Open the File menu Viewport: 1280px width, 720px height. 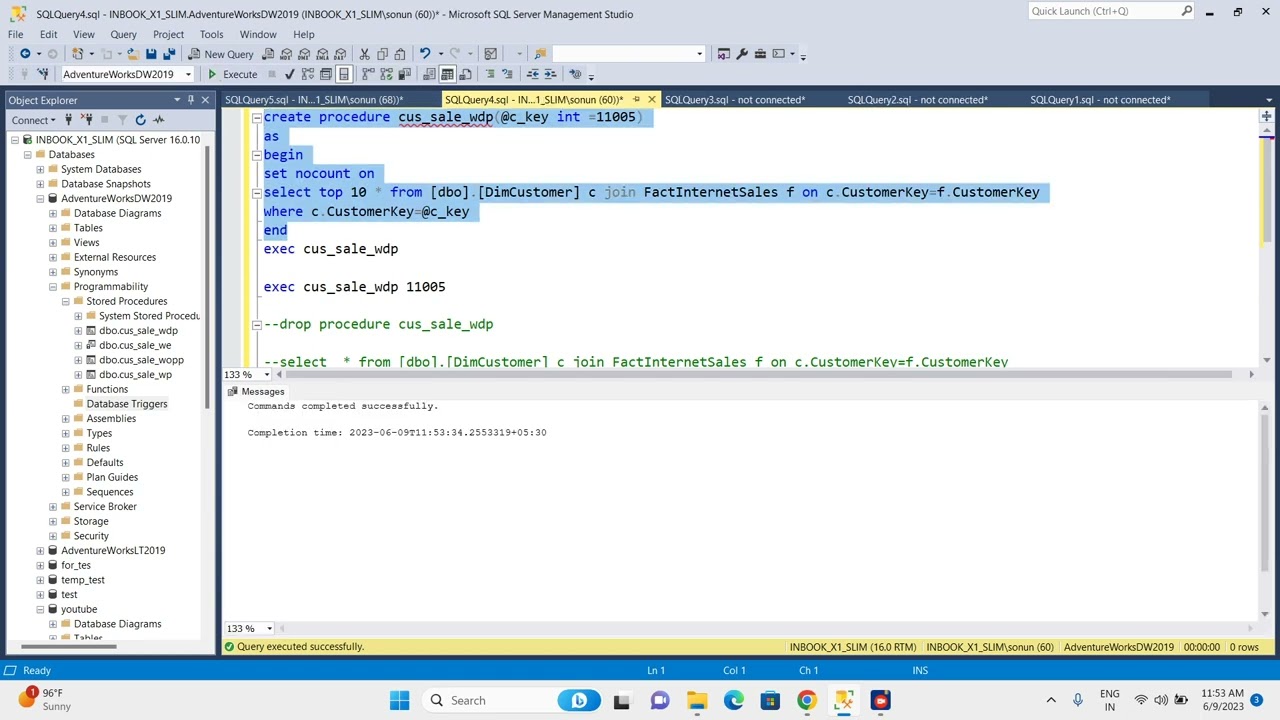pyautogui.click(x=16, y=34)
